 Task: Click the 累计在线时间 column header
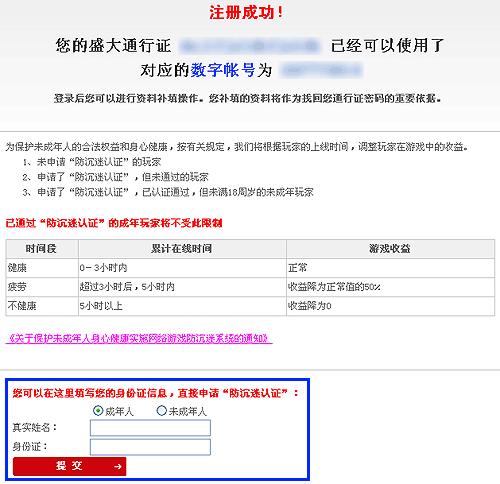pos(182,249)
